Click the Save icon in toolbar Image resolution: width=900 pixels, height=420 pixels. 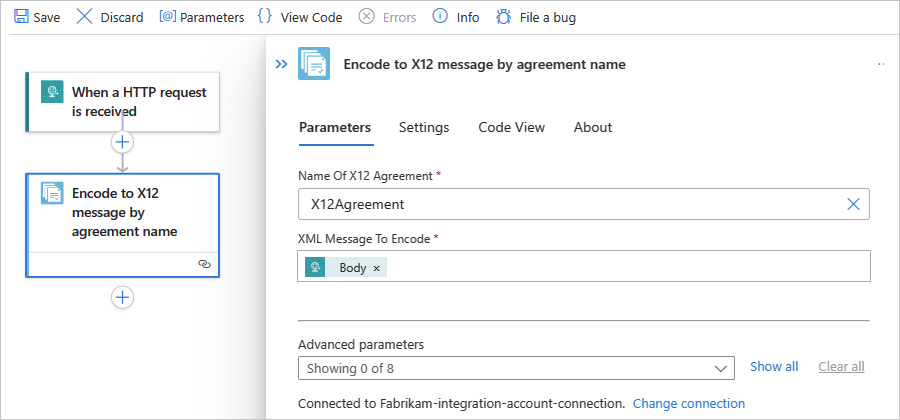pyautogui.click(x=20, y=17)
